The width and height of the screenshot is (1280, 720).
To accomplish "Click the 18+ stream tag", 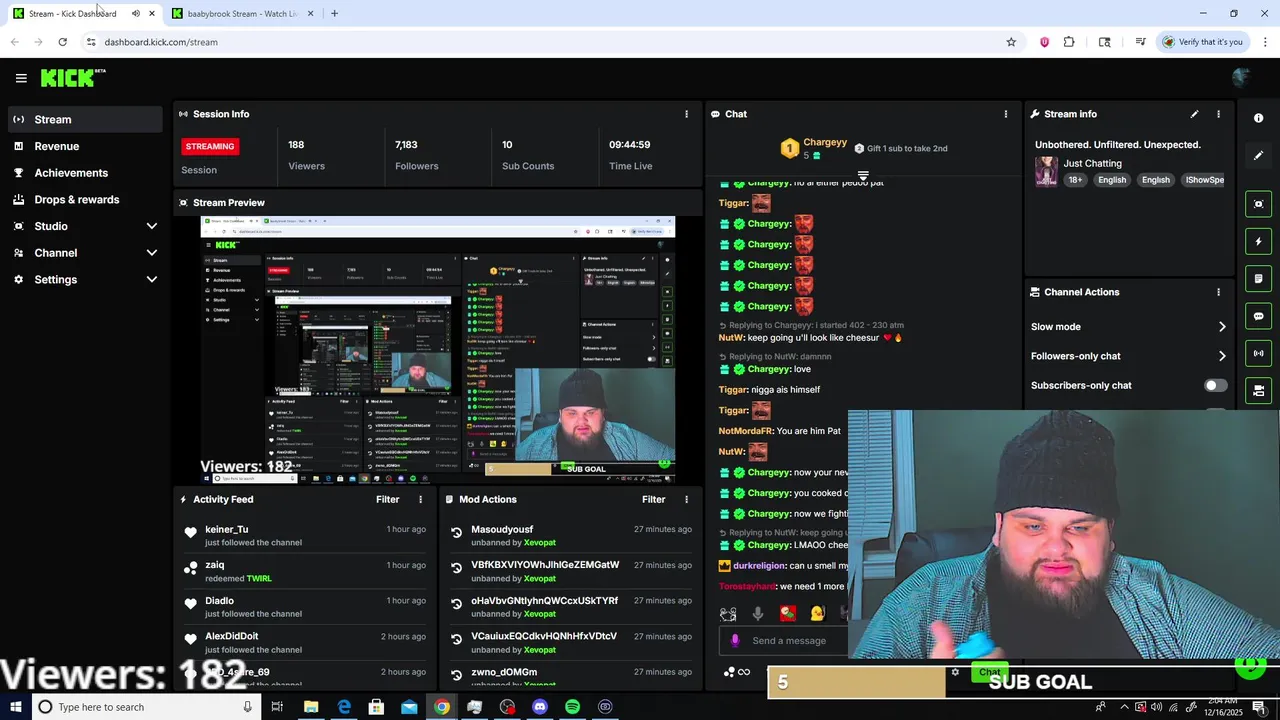I will pos(1075,180).
